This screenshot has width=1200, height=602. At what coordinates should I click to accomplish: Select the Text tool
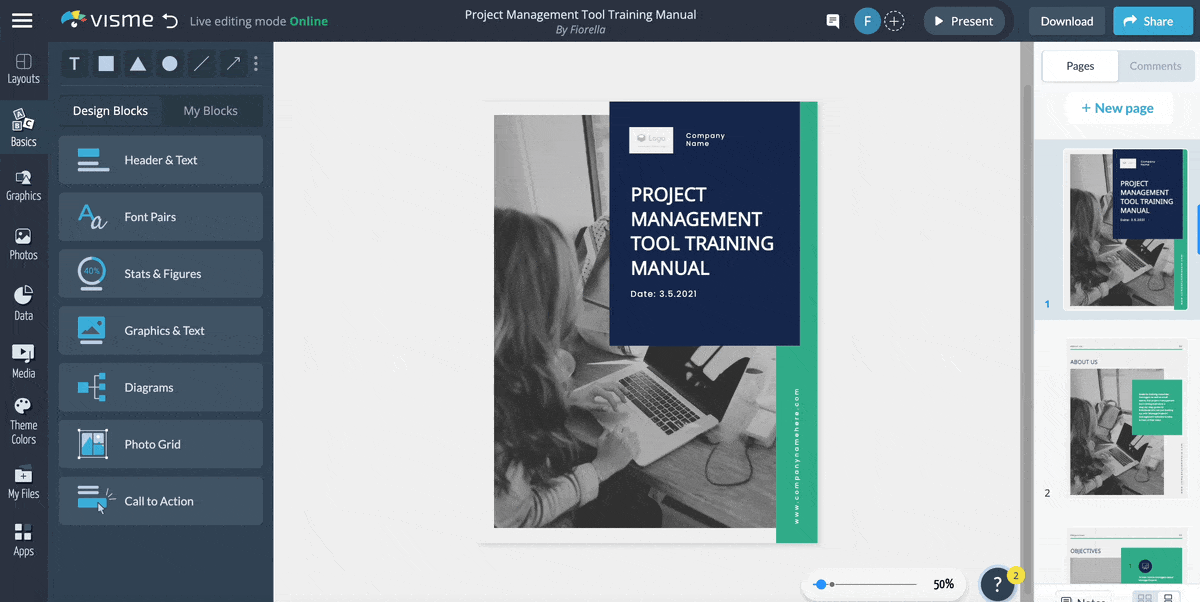tap(74, 64)
